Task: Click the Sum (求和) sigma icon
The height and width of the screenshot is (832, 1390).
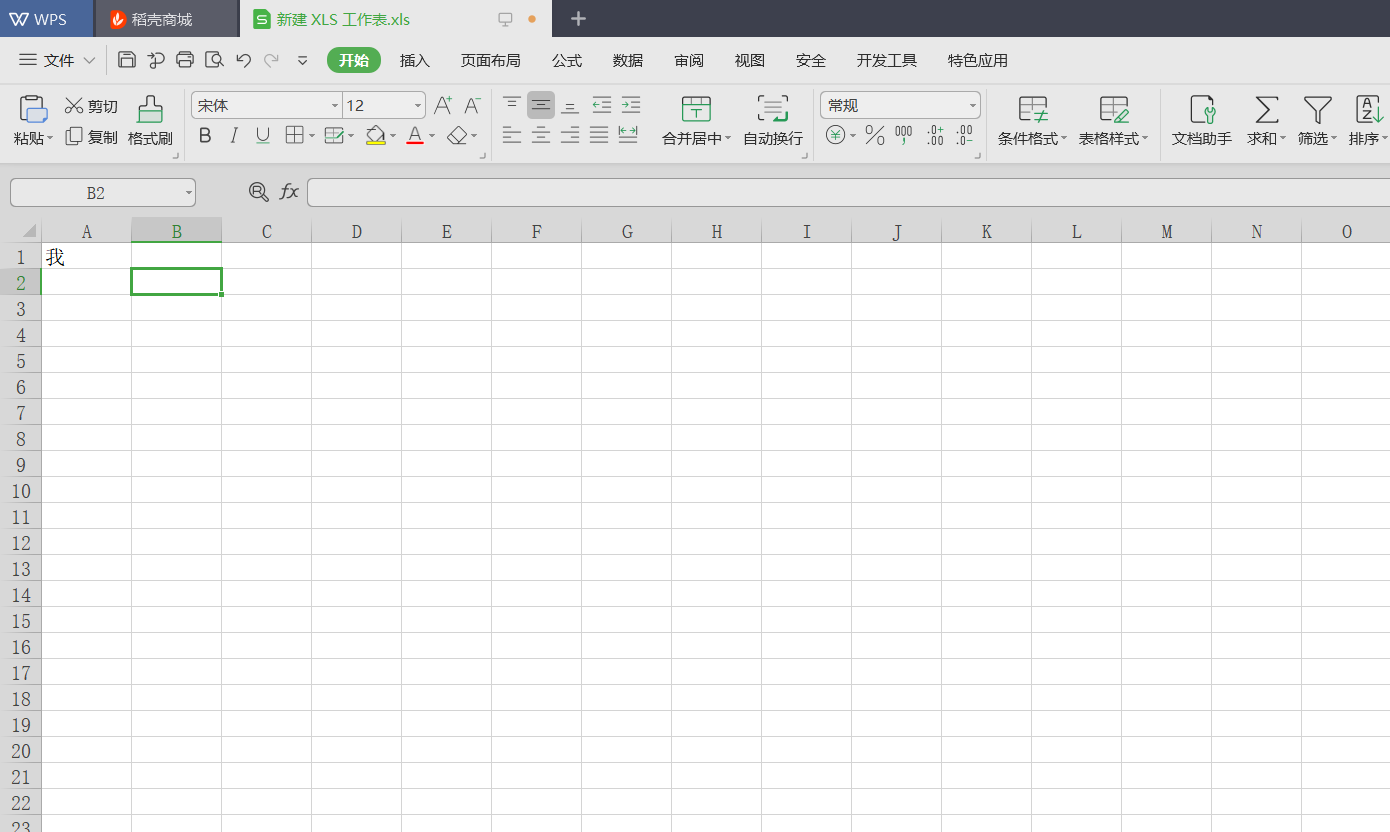Action: pyautogui.click(x=1267, y=110)
